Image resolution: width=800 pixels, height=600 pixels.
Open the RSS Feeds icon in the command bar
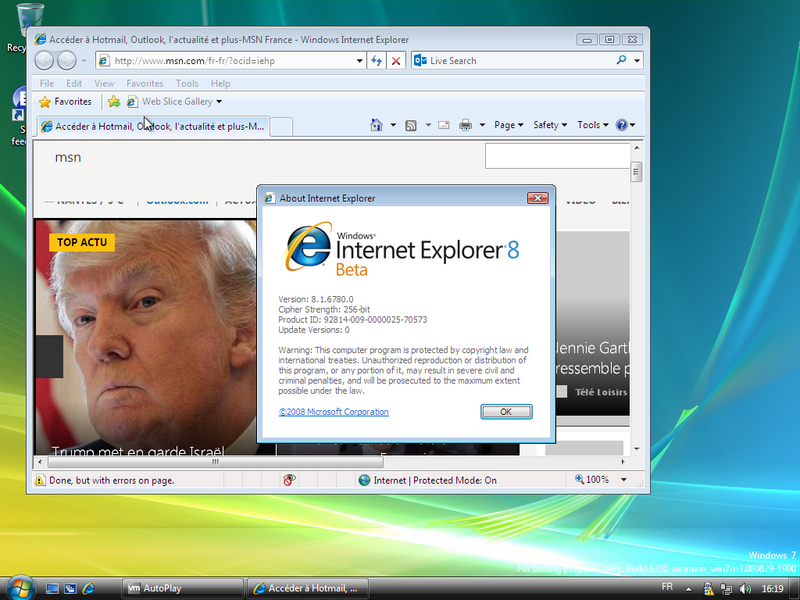410,125
